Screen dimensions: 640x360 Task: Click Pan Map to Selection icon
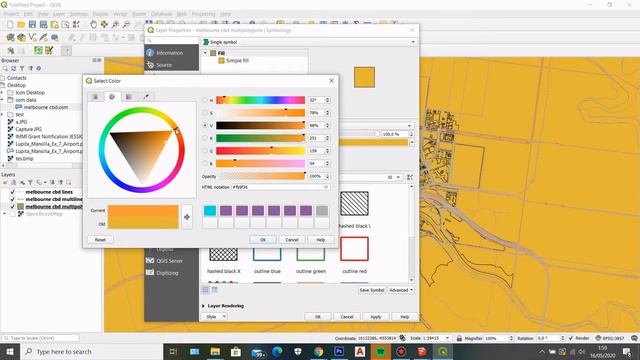point(104,25)
